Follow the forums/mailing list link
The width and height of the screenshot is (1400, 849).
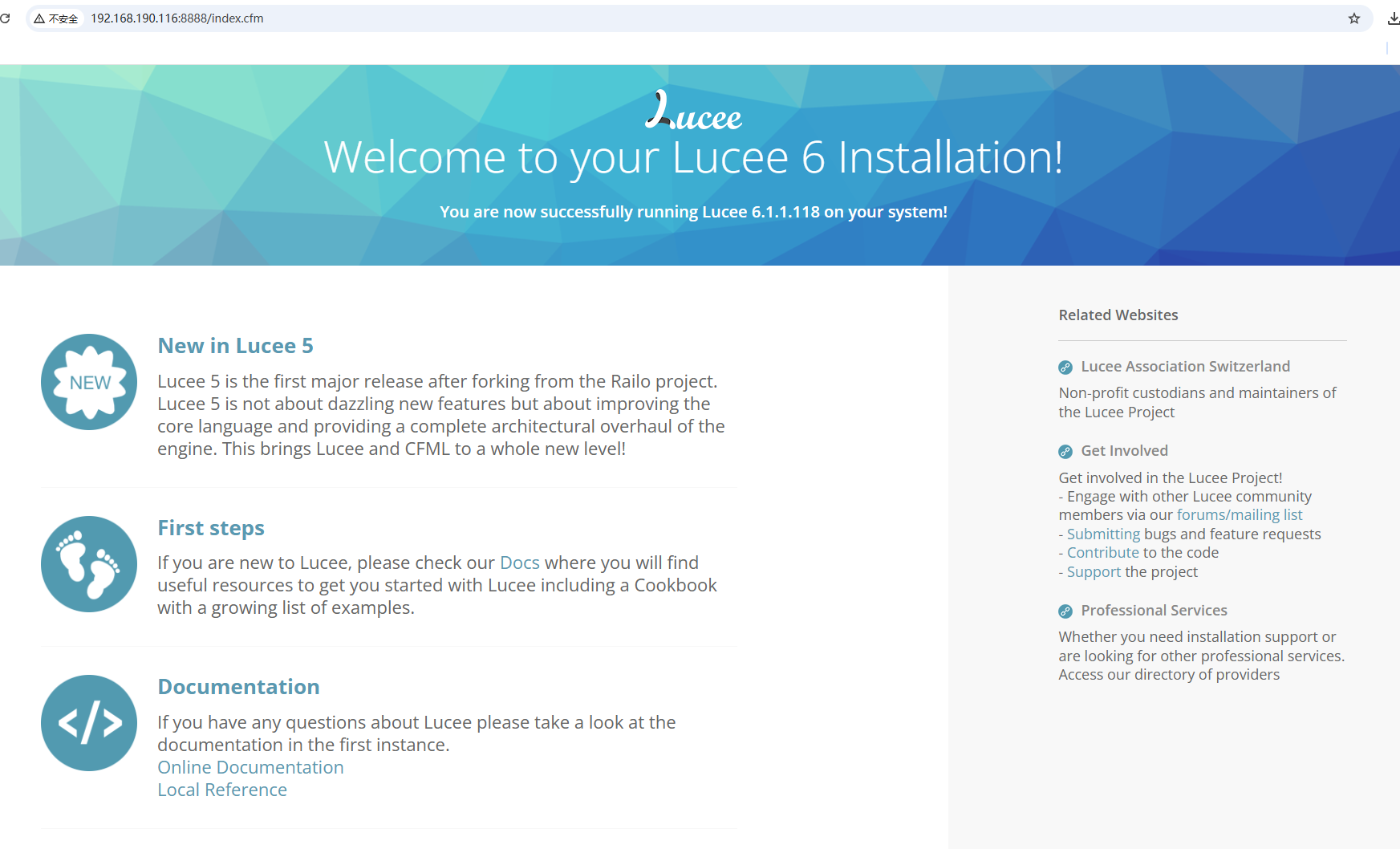(x=1239, y=514)
